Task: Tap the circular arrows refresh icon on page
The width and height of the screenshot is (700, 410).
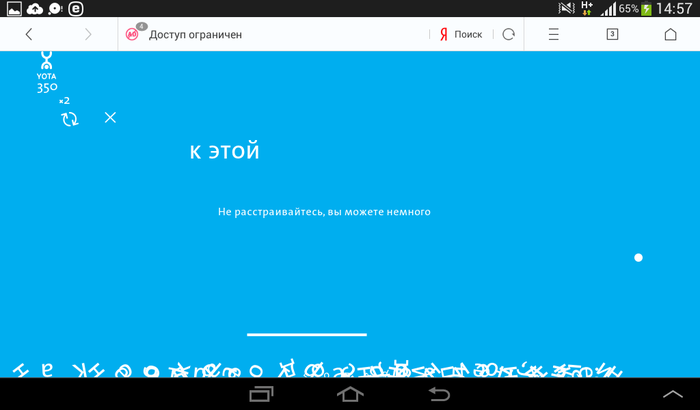Action: point(69,119)
